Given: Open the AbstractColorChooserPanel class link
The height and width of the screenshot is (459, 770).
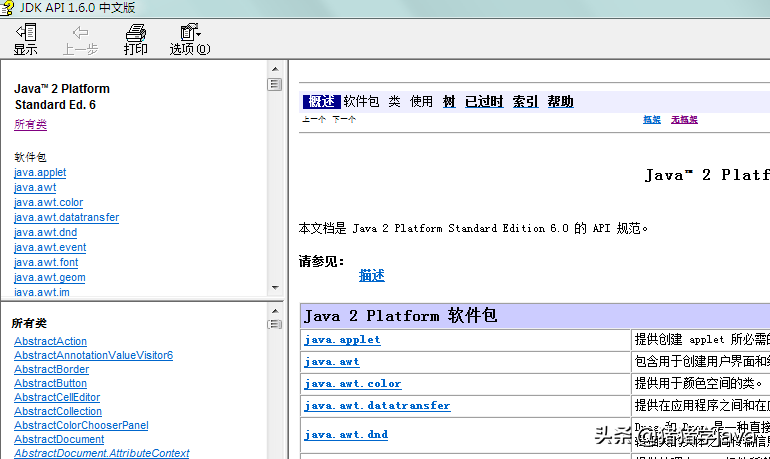Looking at the screenshot, I should point(82,425).
